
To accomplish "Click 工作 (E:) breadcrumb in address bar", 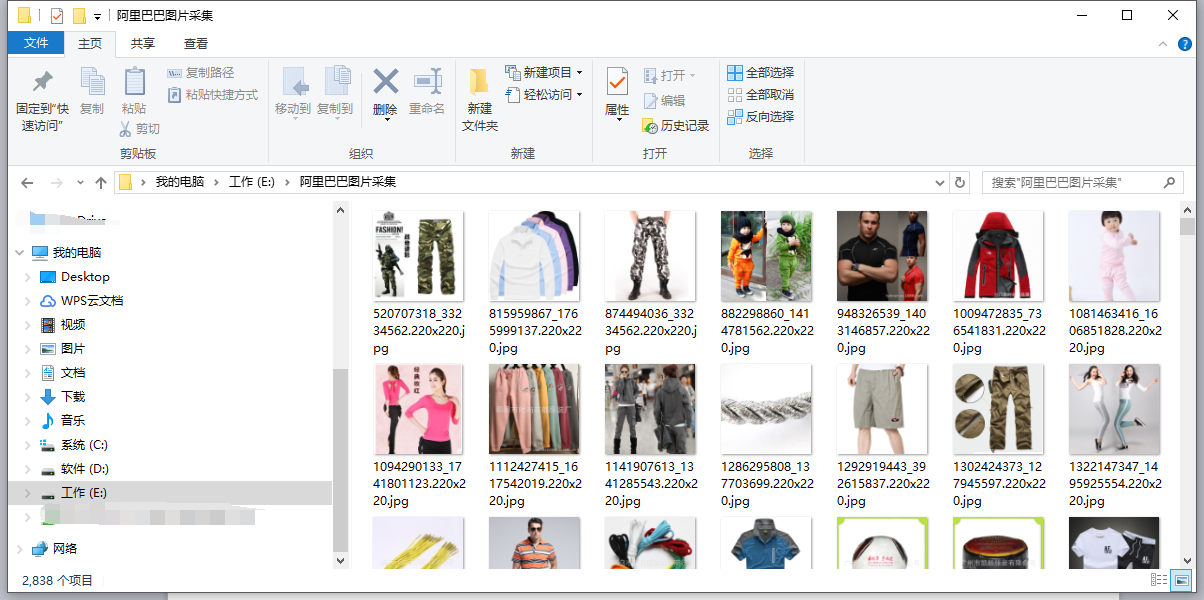I will [252, 182].
